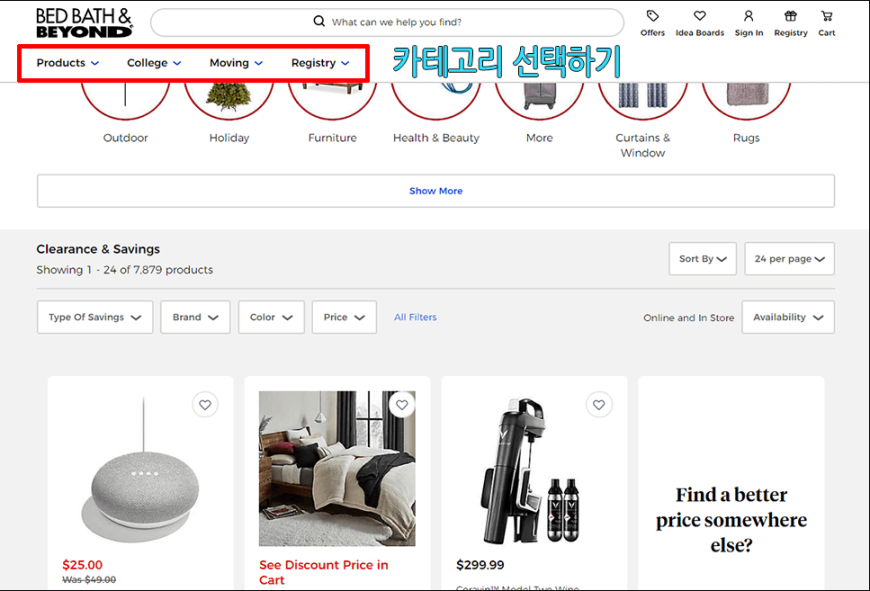Focus the search input field

coord(387,22)
